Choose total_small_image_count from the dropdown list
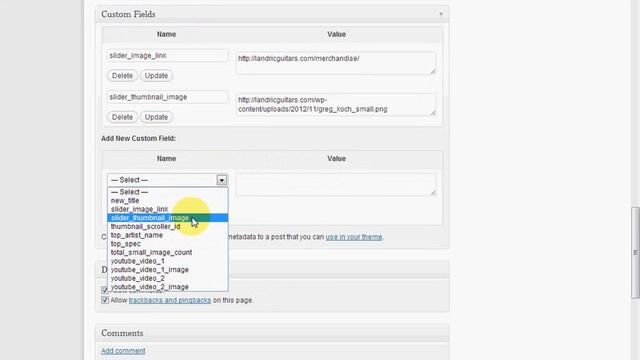The width and height of the screenshot is (640, 360). [167, 252]
